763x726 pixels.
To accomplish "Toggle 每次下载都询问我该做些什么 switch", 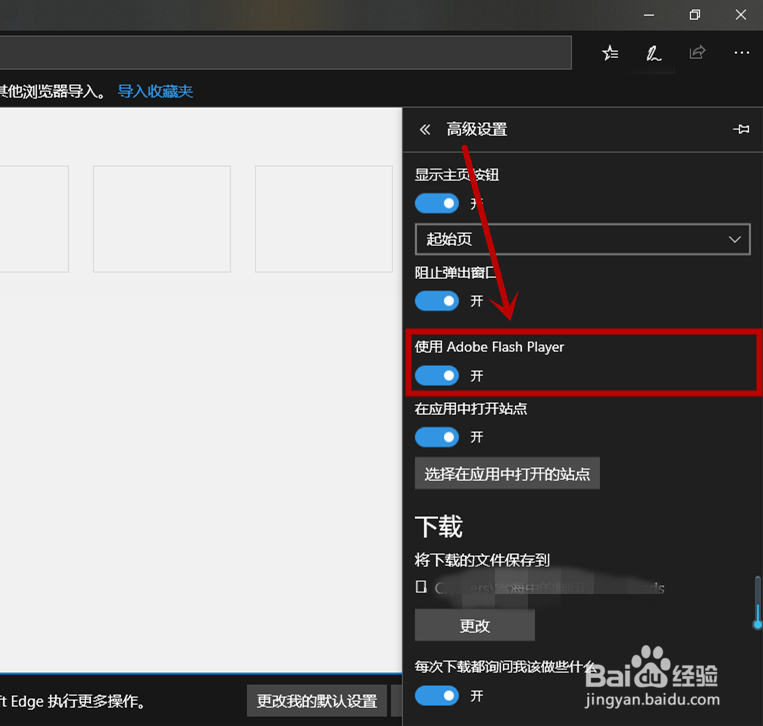I will (436, 696).
